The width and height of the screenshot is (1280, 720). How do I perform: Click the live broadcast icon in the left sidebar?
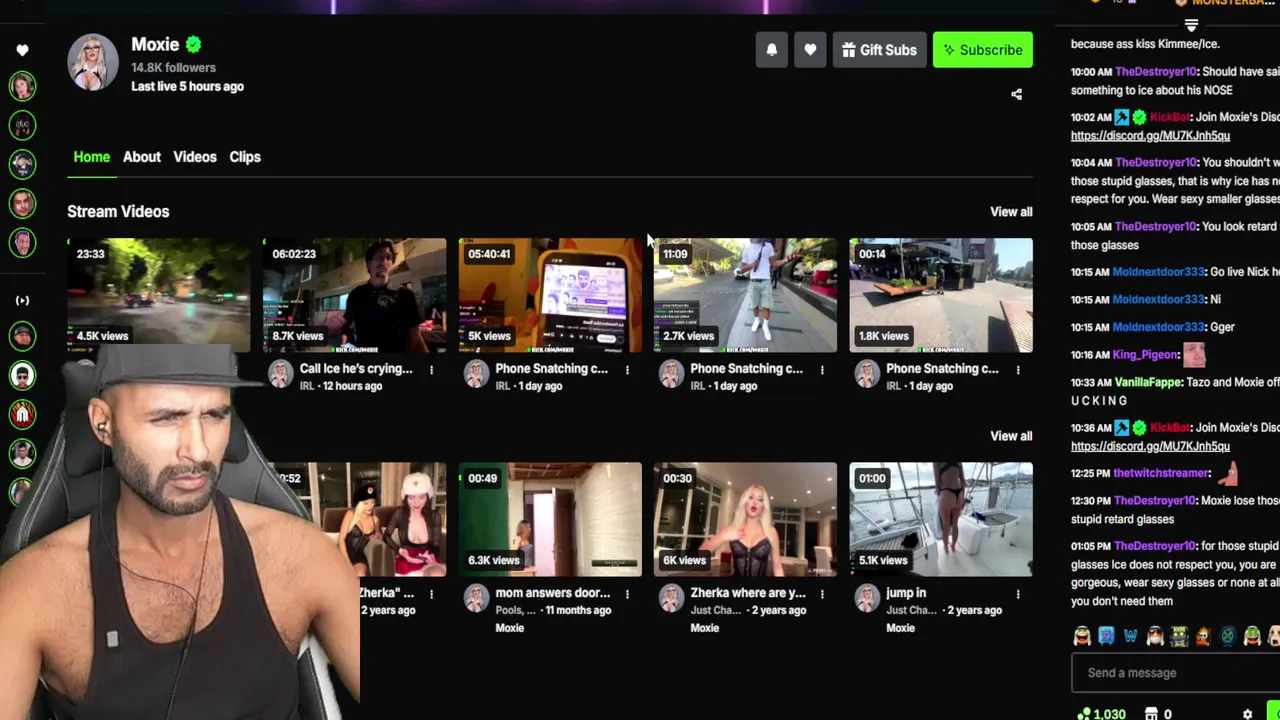(22, 300)
